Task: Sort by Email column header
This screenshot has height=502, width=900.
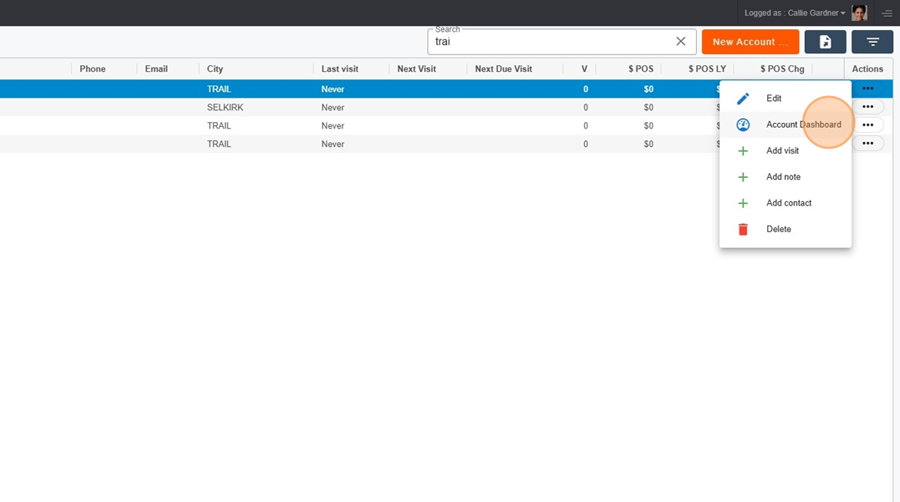Action: [x=156, y=69]
